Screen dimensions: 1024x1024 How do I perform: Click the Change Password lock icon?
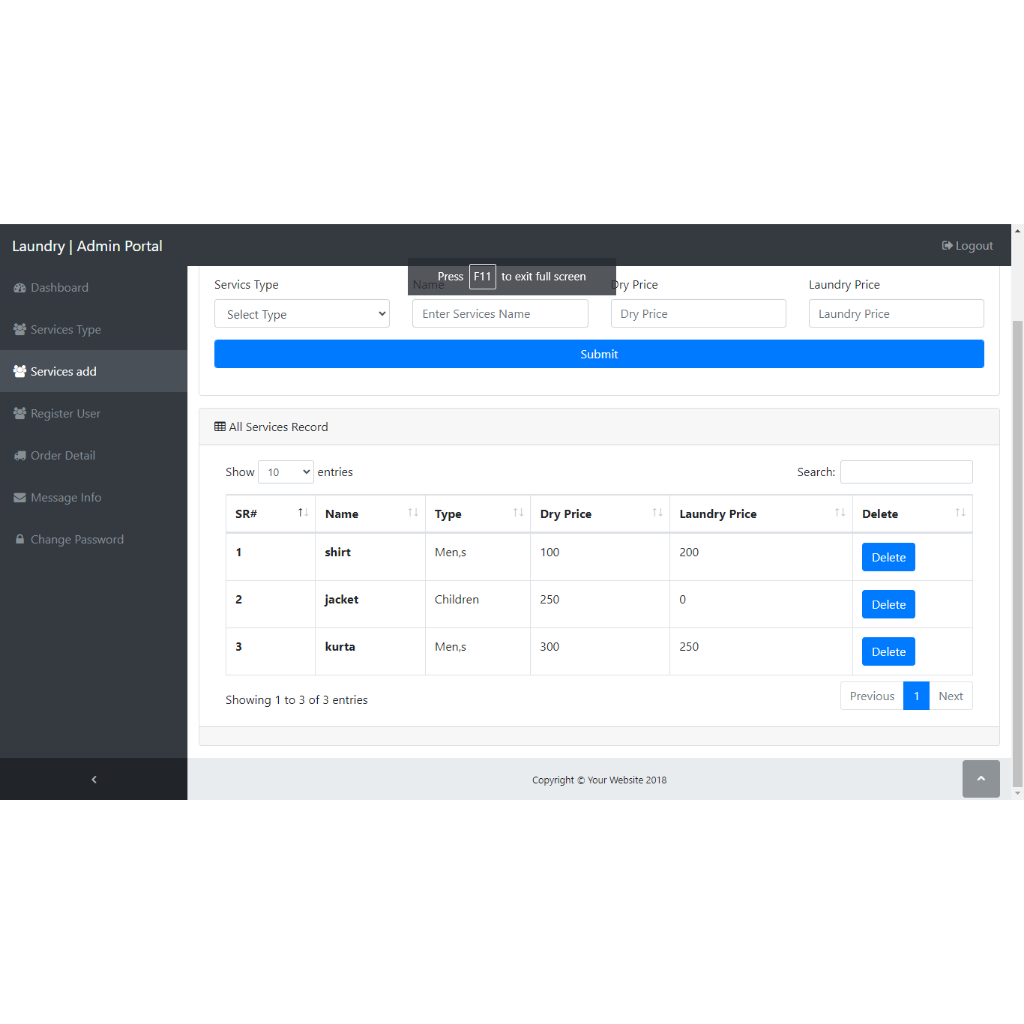tap(20, 539)
